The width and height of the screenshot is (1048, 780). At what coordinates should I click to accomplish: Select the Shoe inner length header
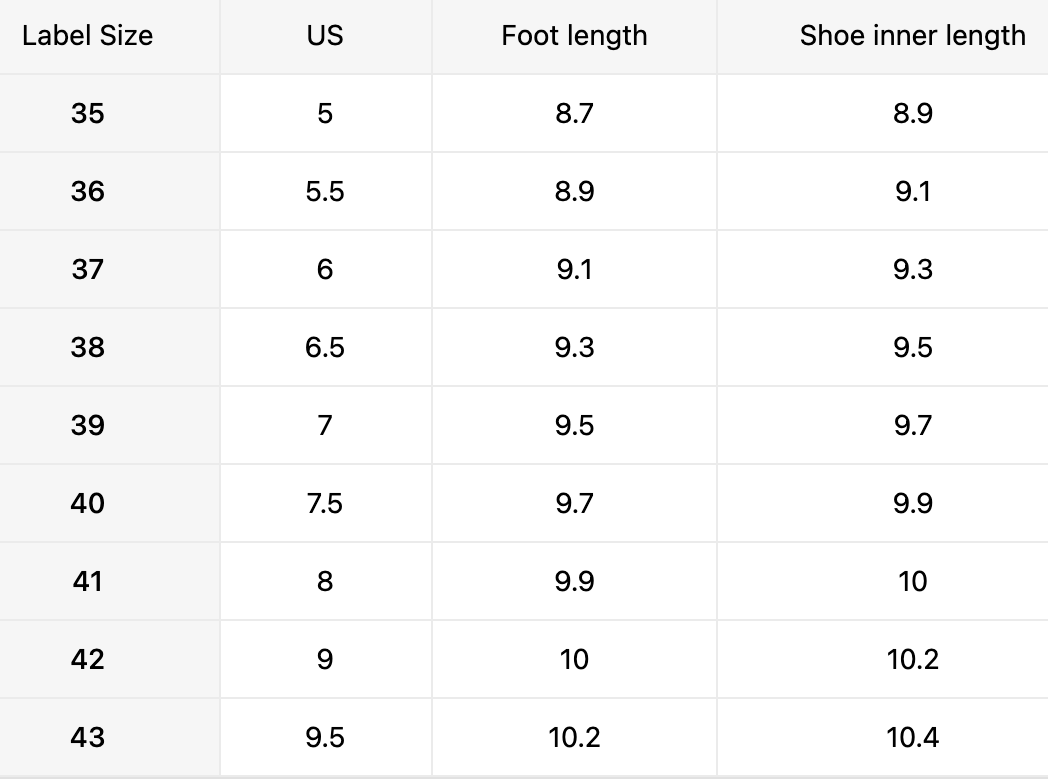912,36
